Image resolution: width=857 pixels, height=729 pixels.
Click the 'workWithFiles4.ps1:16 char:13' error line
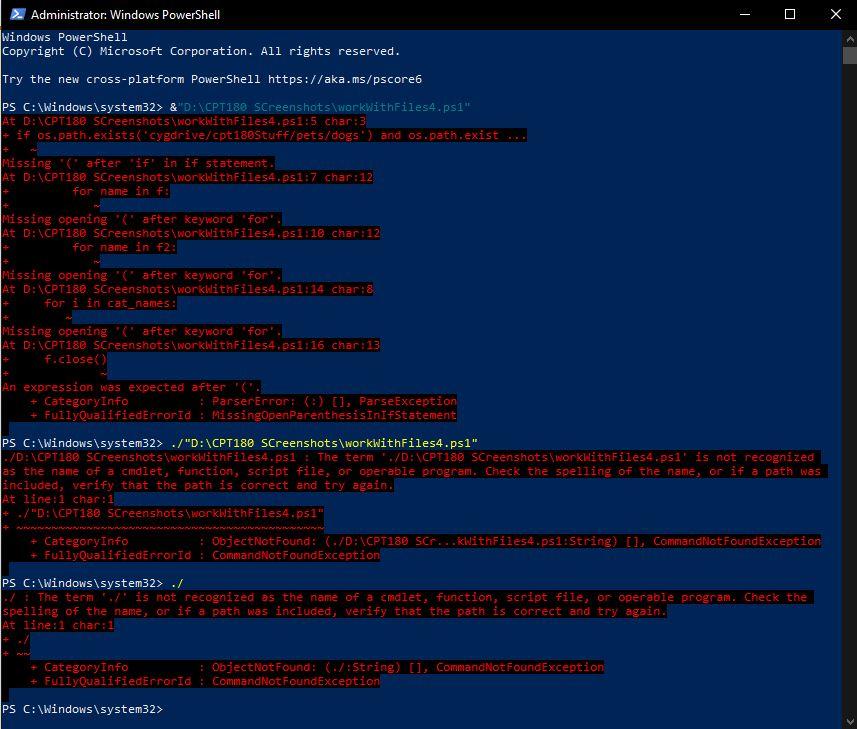[x=191, y=345]
